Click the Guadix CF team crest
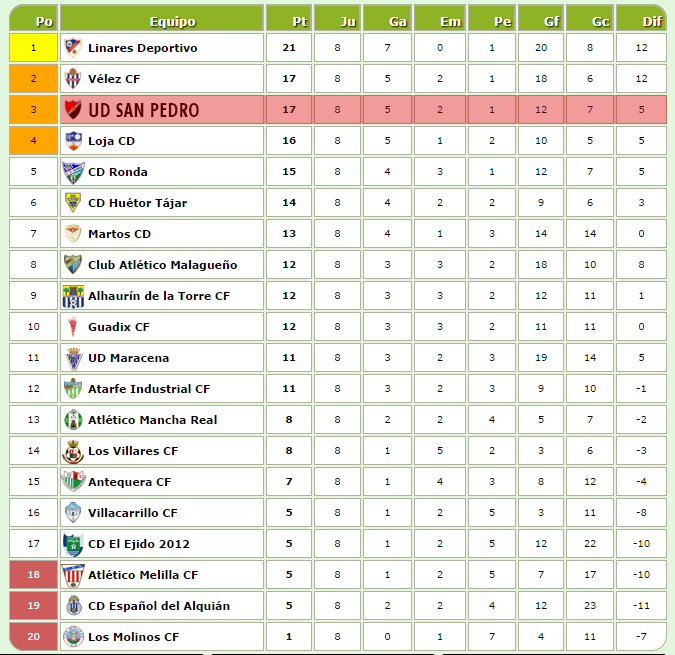Image resolution: width=675 pixels, height=655 pixels. point(73,327)
